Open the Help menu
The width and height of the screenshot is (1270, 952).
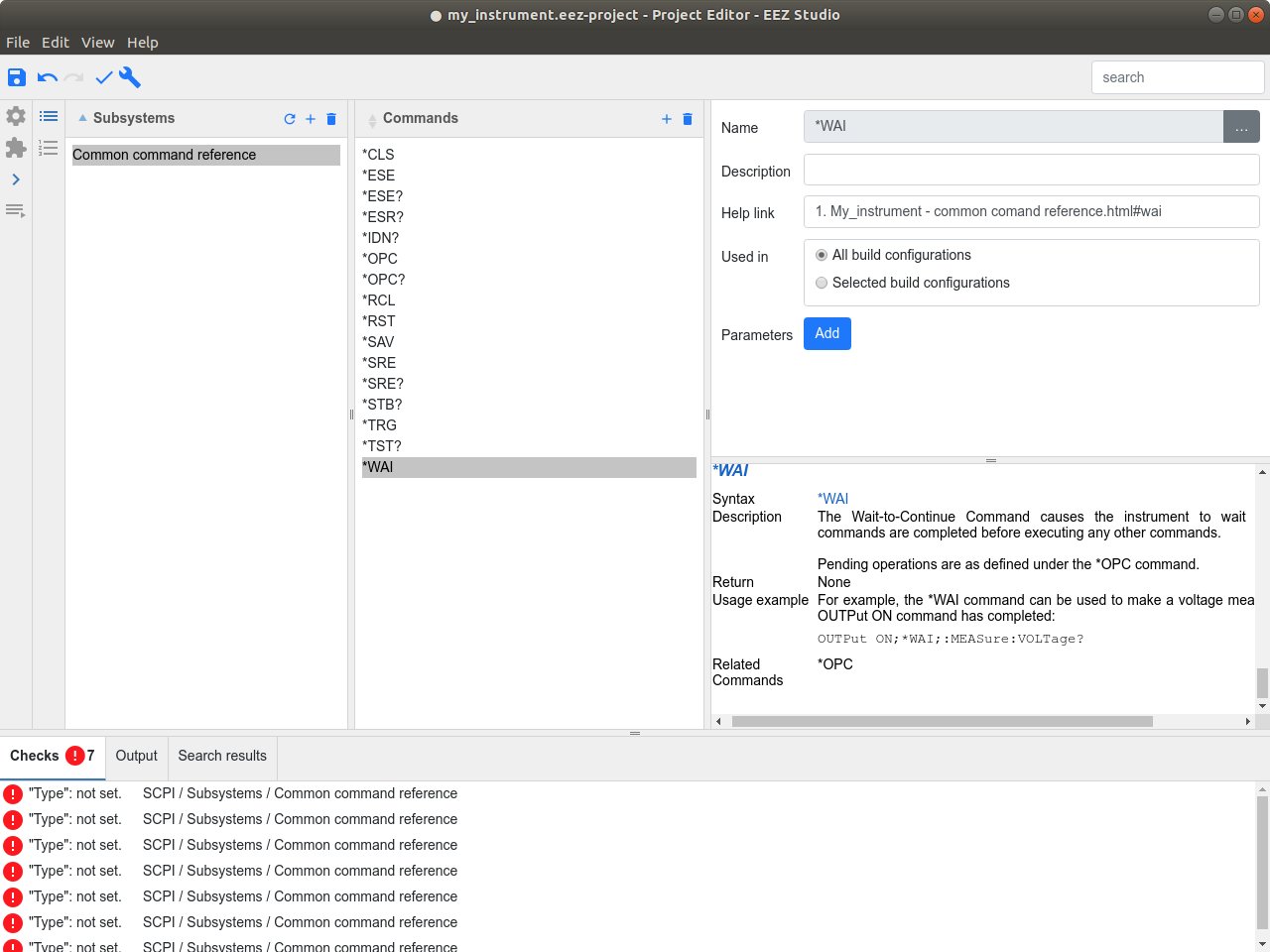[x=143, y=43]
